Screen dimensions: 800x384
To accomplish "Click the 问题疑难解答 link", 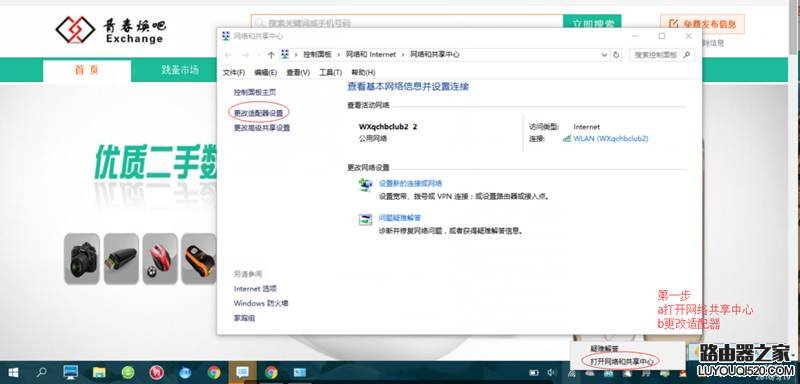I will [x=400, y=218].
